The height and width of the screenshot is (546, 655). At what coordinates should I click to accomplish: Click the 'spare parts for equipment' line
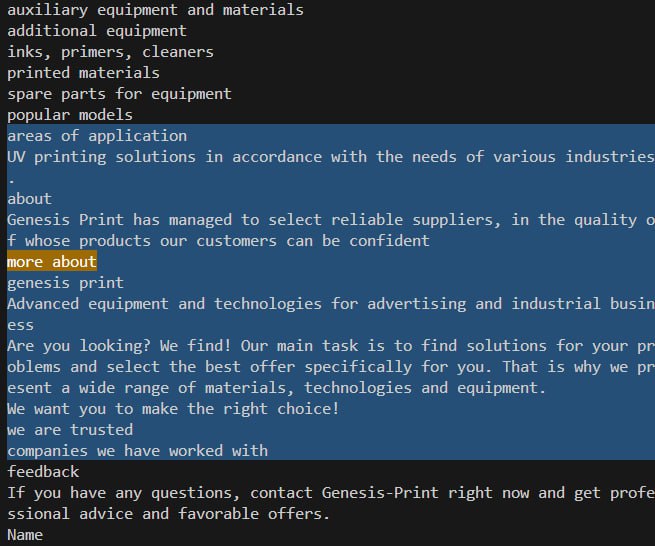[x=119, y=94]
